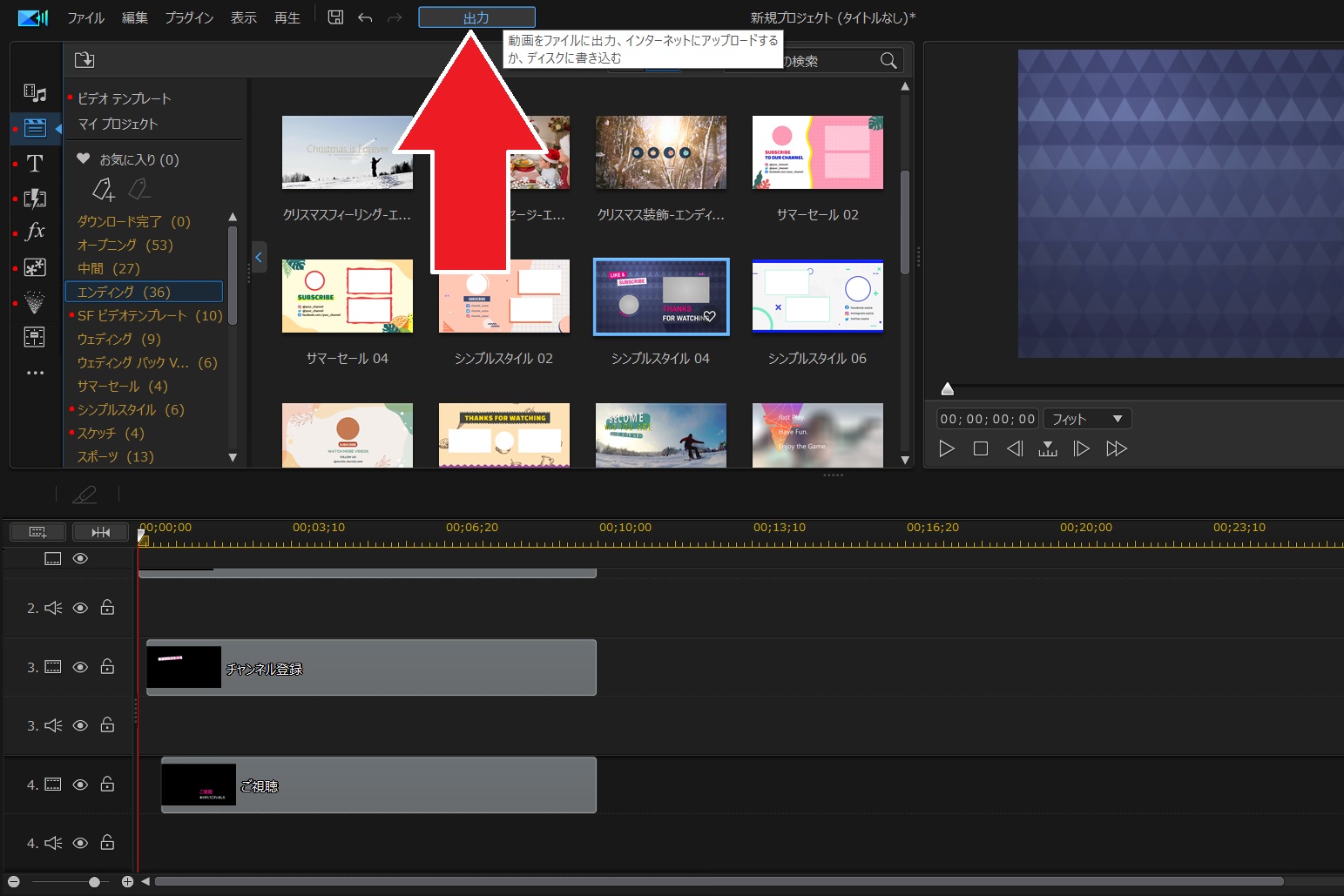
Task: Stop the preview playback
Action: pyautogui.click(x=980, y=448)
